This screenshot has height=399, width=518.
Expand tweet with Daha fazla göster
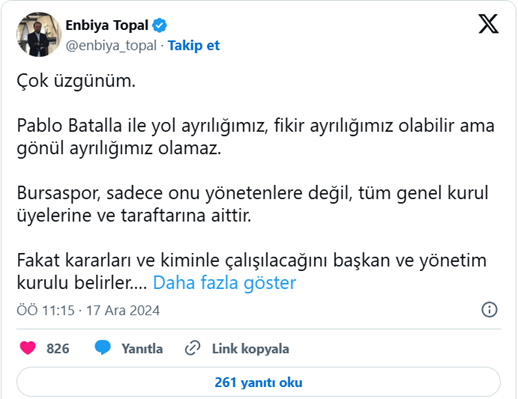coord(224,283)
